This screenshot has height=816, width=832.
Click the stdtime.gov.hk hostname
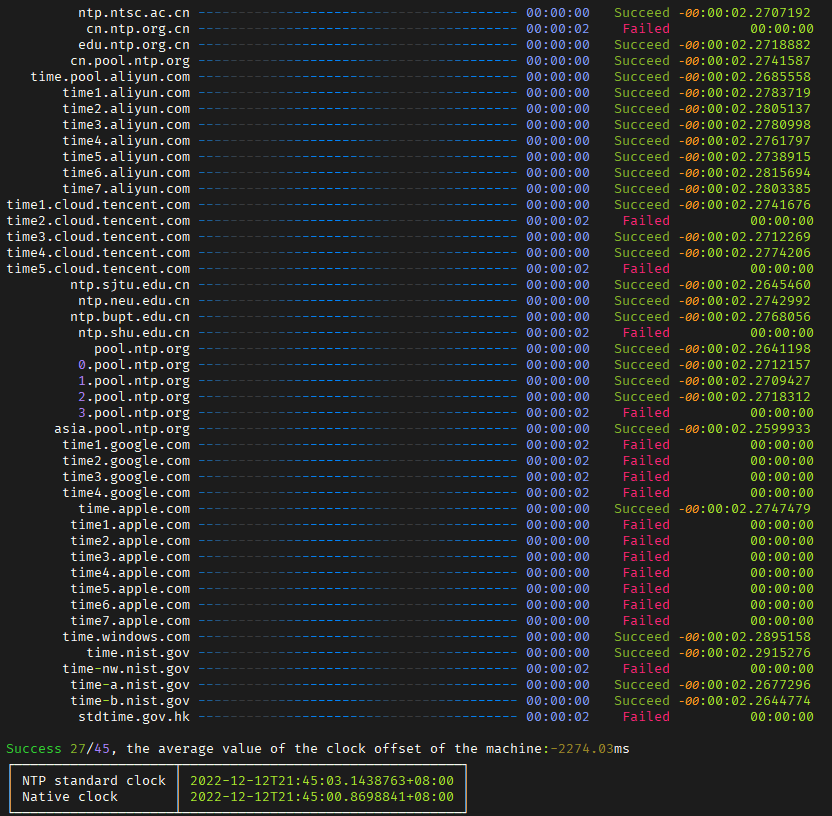click(133, 717)
